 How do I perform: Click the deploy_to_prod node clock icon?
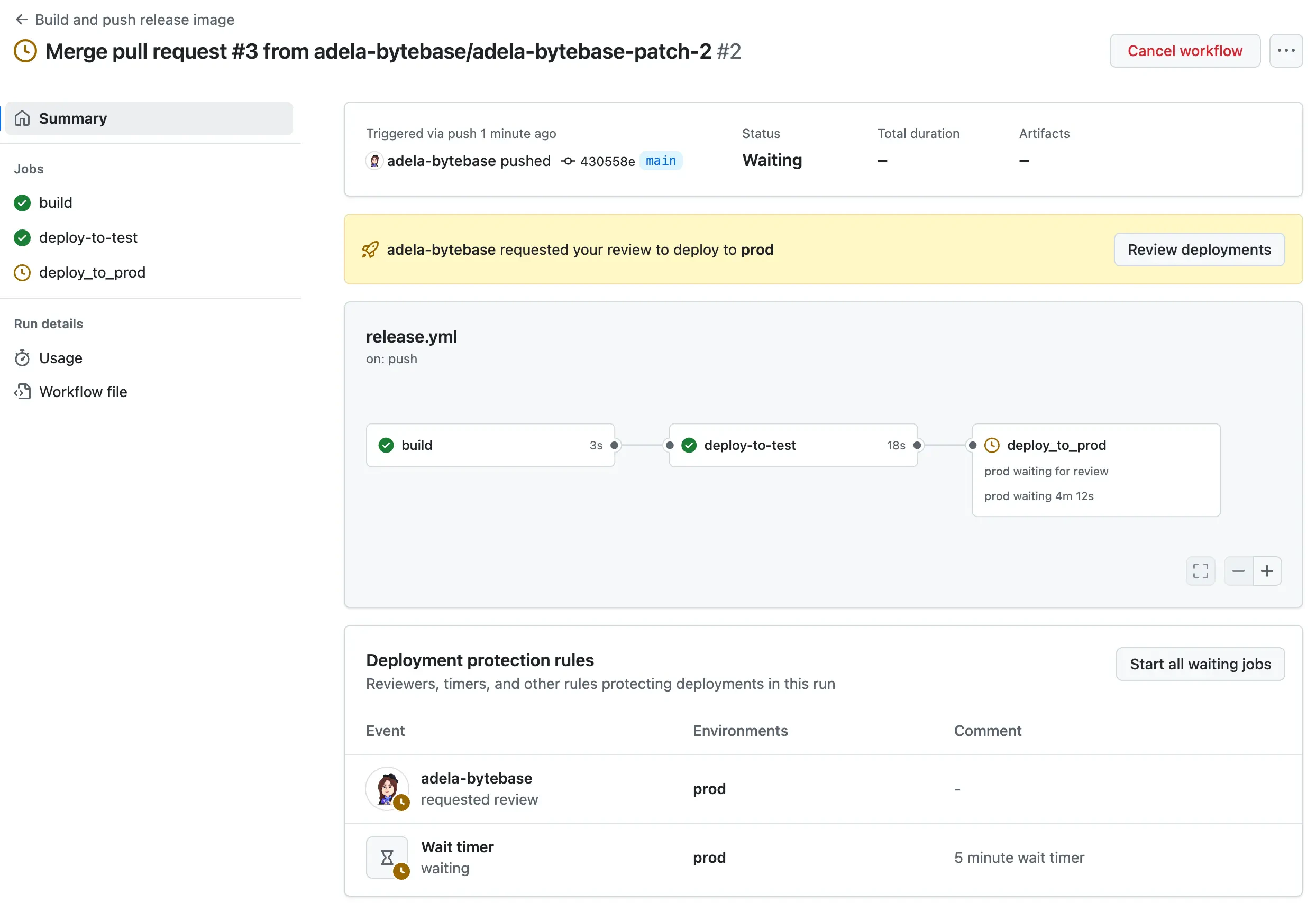click(992, 446)
